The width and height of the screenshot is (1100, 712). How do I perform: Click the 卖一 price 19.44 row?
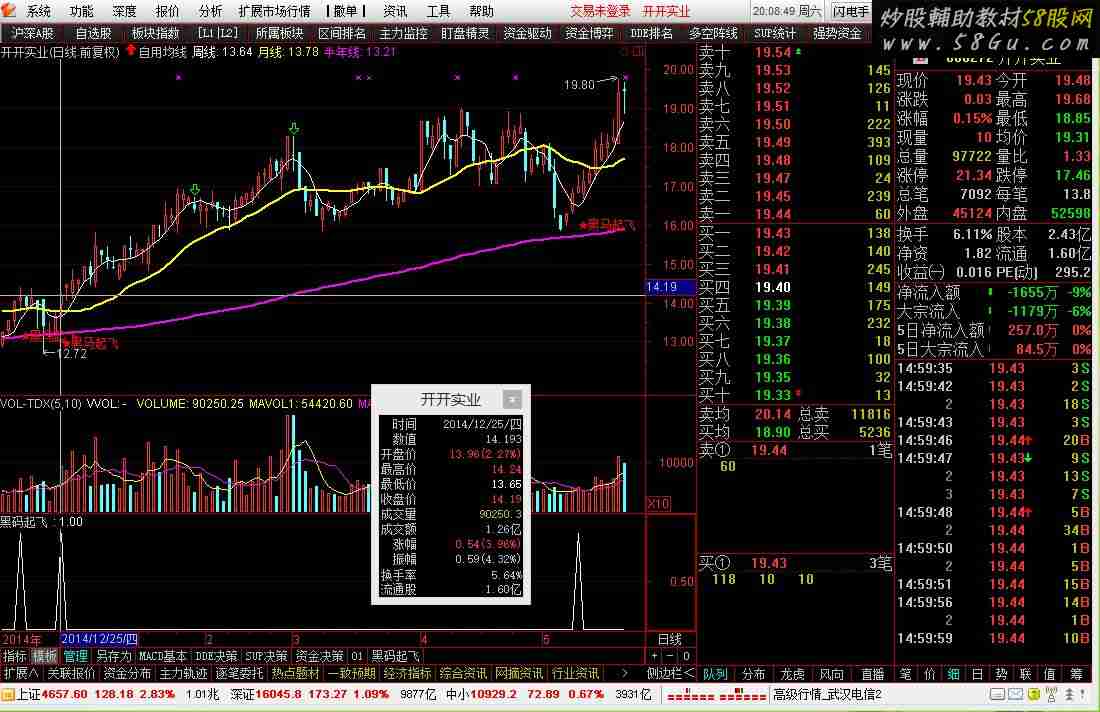coord(794,214)
